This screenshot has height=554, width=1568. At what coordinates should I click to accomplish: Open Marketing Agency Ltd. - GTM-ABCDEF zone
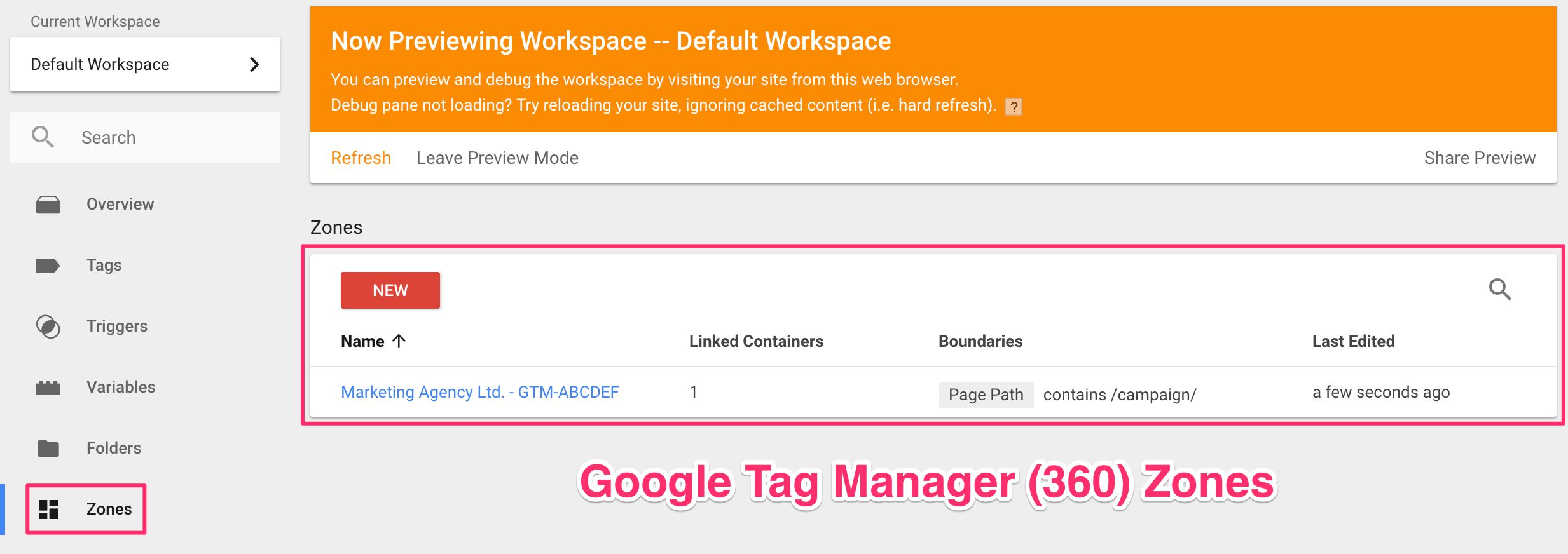click(480, 392)
